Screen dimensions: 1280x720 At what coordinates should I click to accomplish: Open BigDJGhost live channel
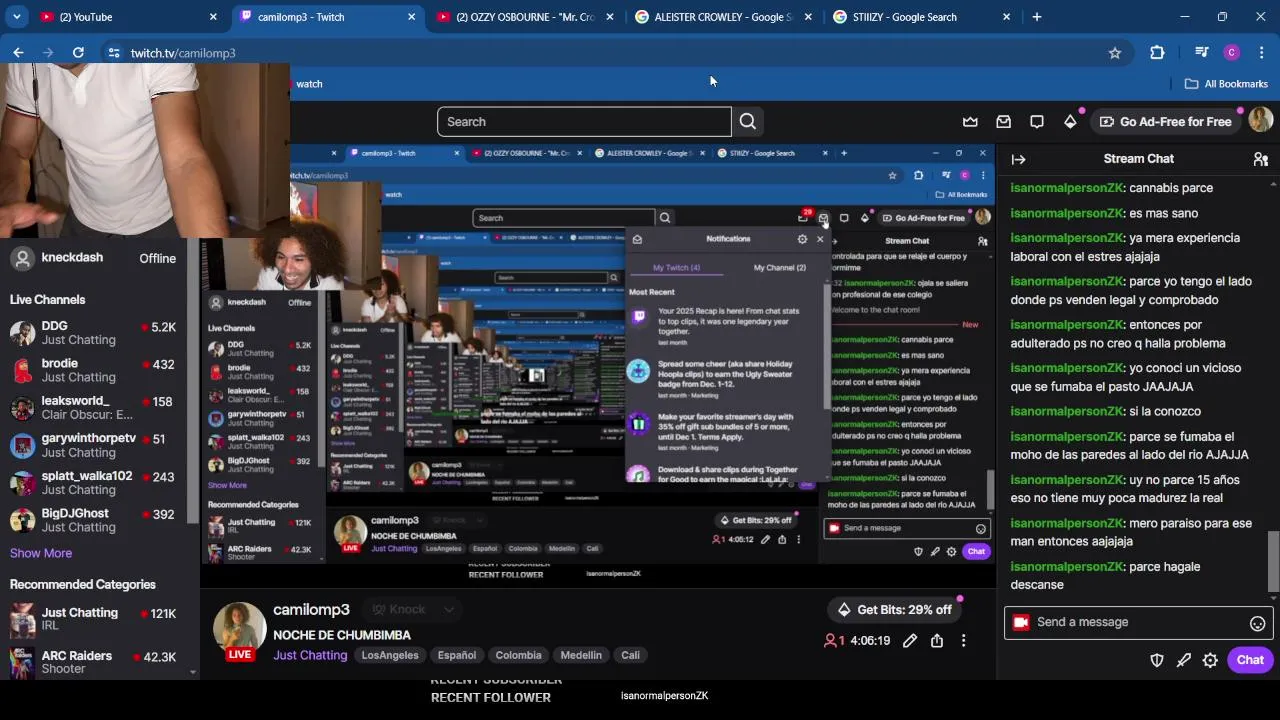(x=93, y=520)
